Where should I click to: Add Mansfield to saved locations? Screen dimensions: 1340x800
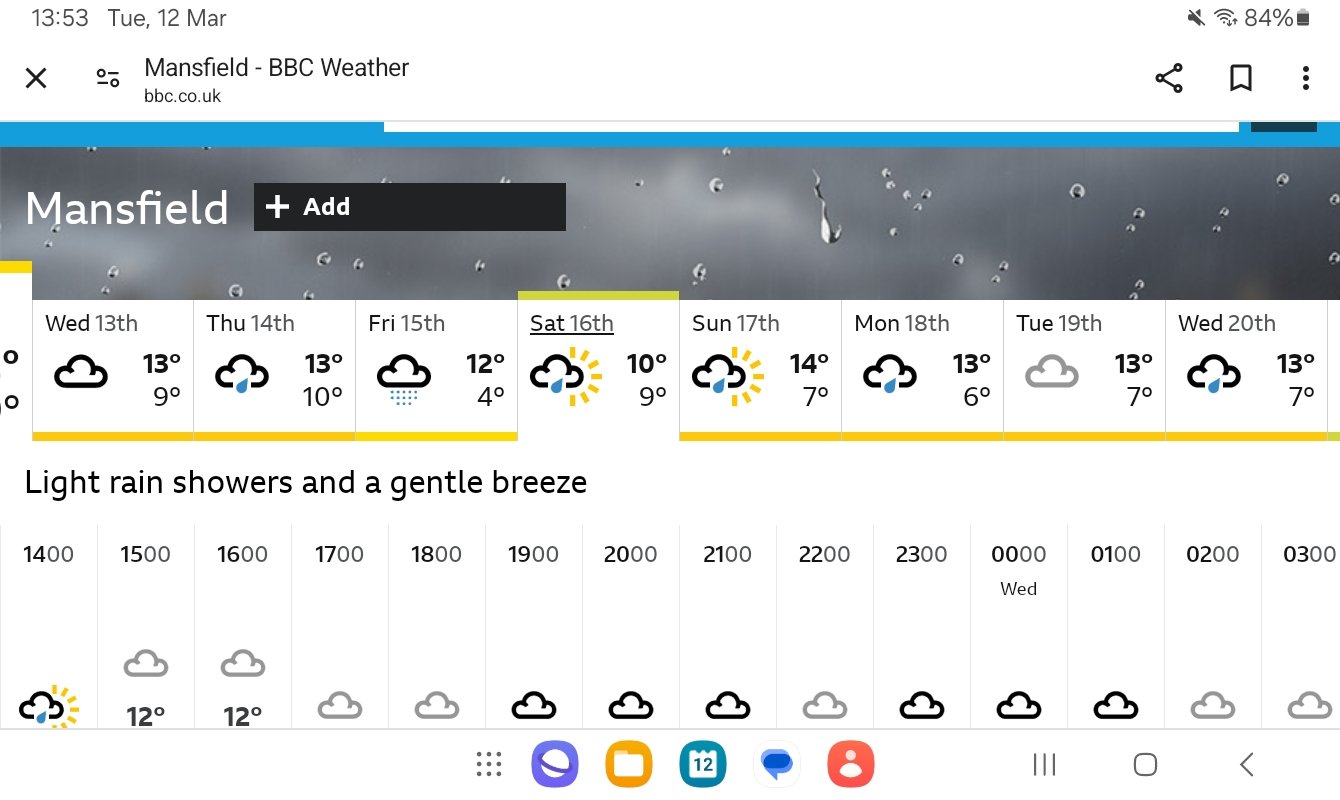pyautogui.click(x=409, y=207)
